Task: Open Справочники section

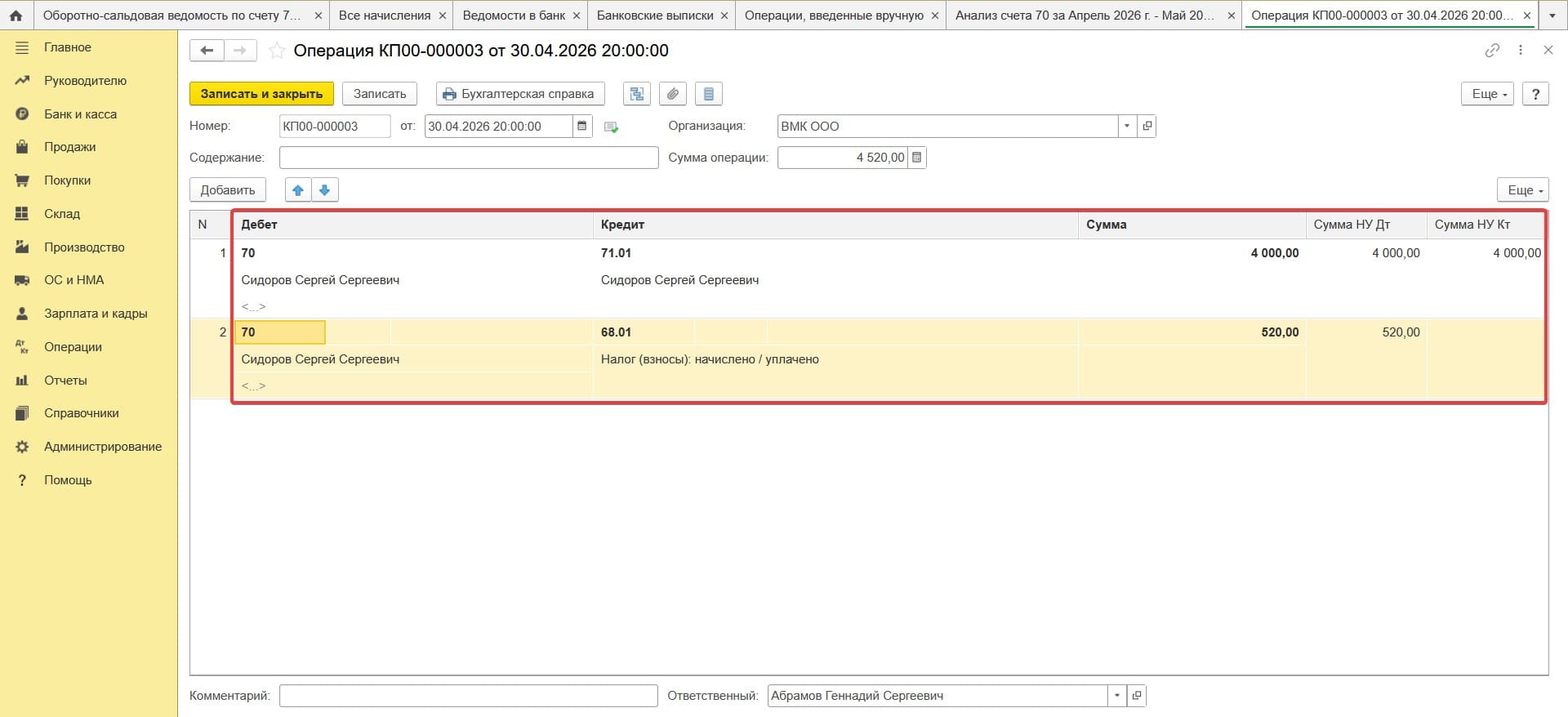Action: pos(81,413)
